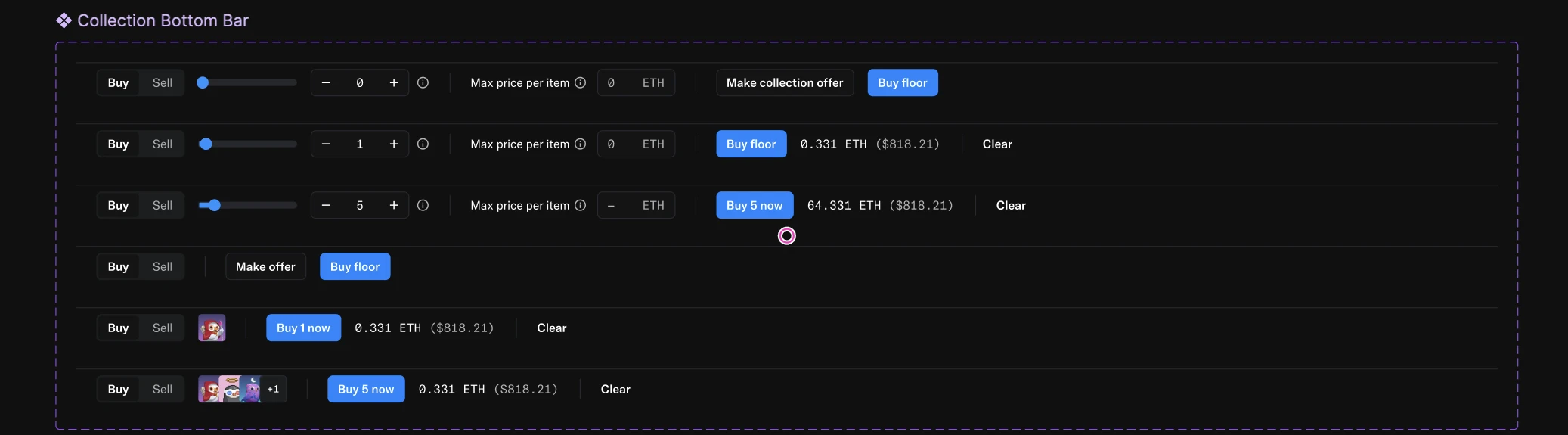
Task: Click the 64.331 ETH ($818.21) total text
Action: coord(880,206)
